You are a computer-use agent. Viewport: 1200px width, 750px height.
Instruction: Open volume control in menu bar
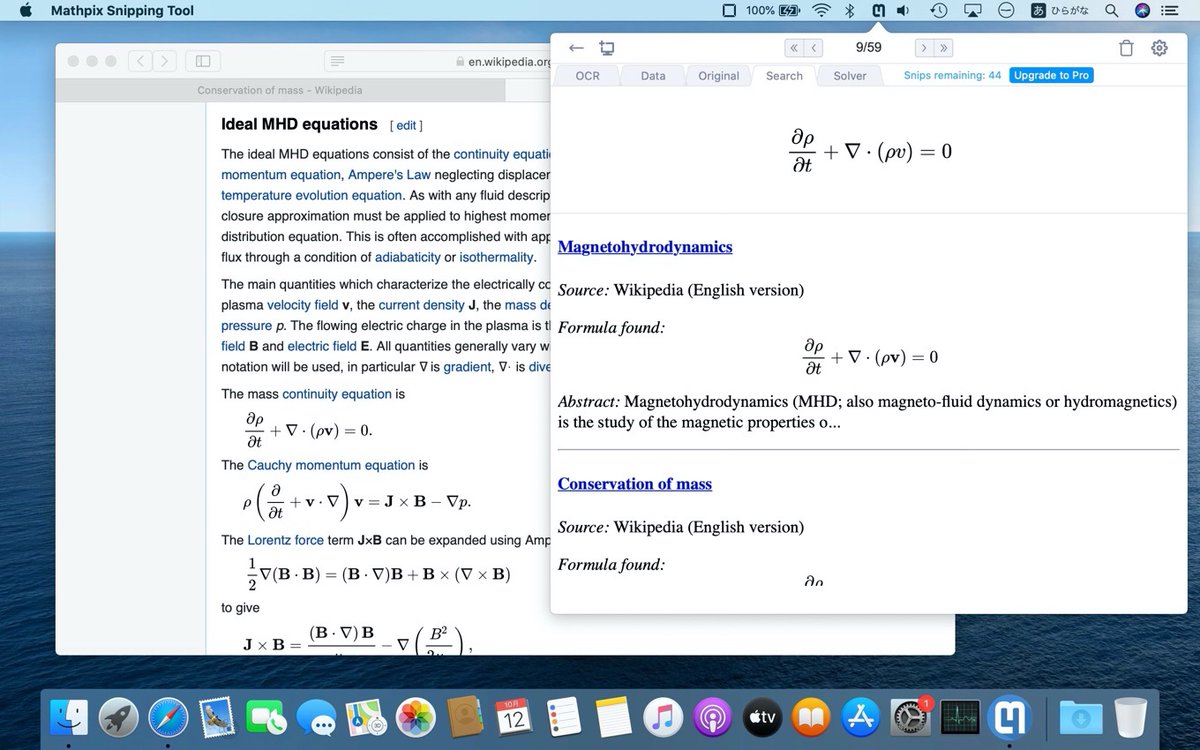[x=903, y=11]
